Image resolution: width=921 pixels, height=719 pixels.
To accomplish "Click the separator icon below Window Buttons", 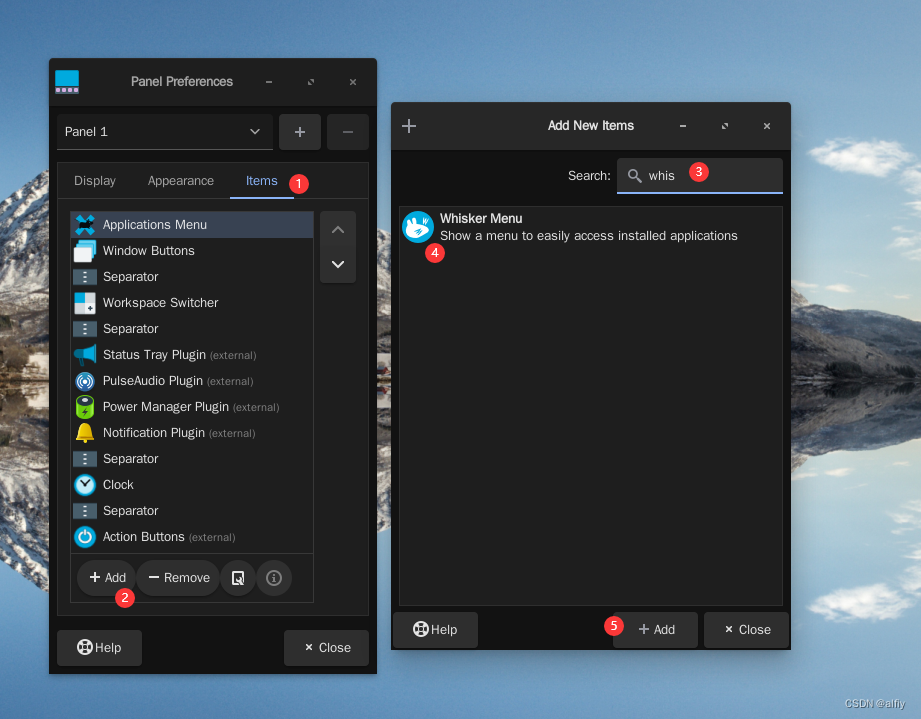I will click(x=85, y=277).
